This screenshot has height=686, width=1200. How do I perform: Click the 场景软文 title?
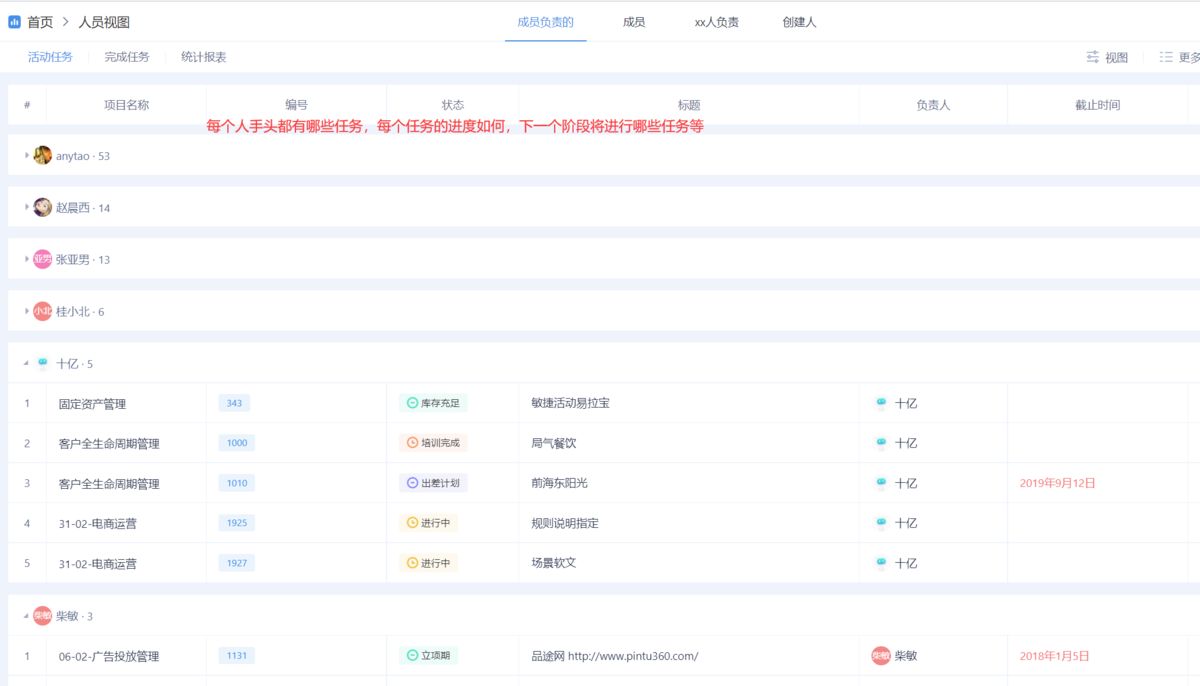click(553, 563)
